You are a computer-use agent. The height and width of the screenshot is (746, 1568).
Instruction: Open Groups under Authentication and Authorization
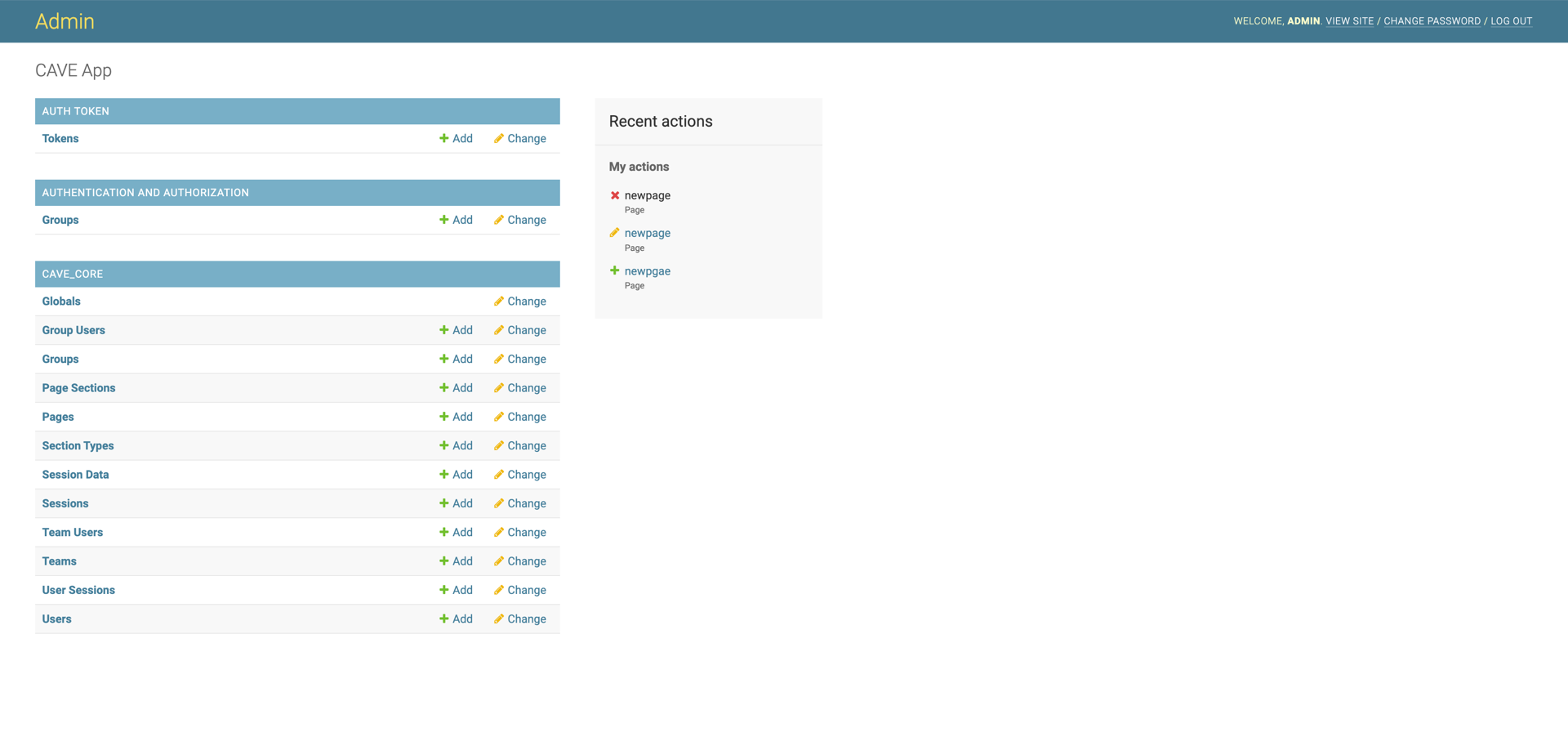tap(60, 220)
